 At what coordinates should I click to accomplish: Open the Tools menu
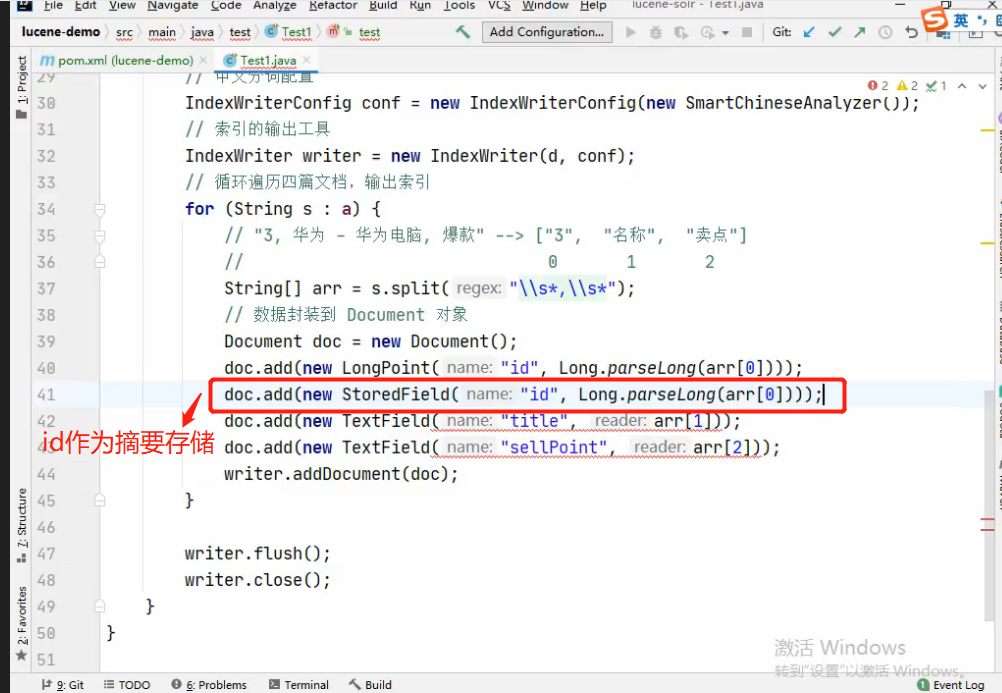click(459, 5)
